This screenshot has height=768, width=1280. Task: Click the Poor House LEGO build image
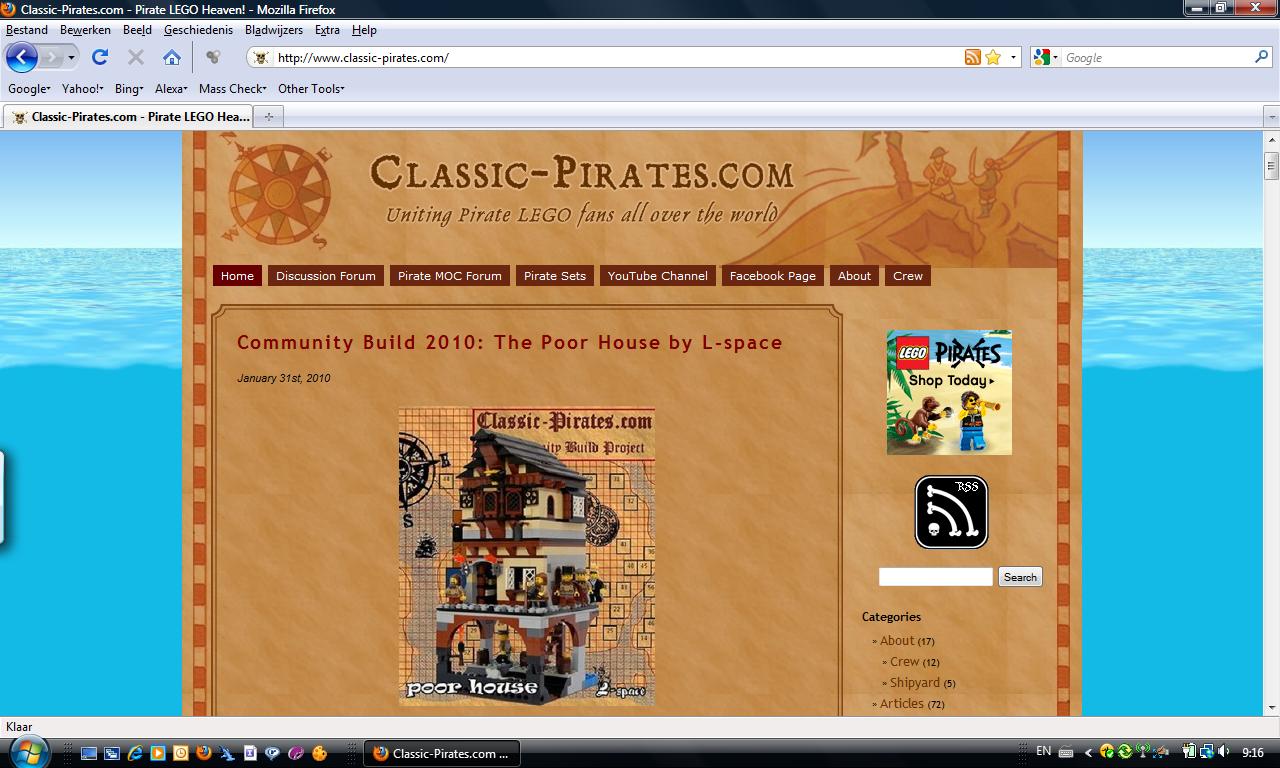527,556
